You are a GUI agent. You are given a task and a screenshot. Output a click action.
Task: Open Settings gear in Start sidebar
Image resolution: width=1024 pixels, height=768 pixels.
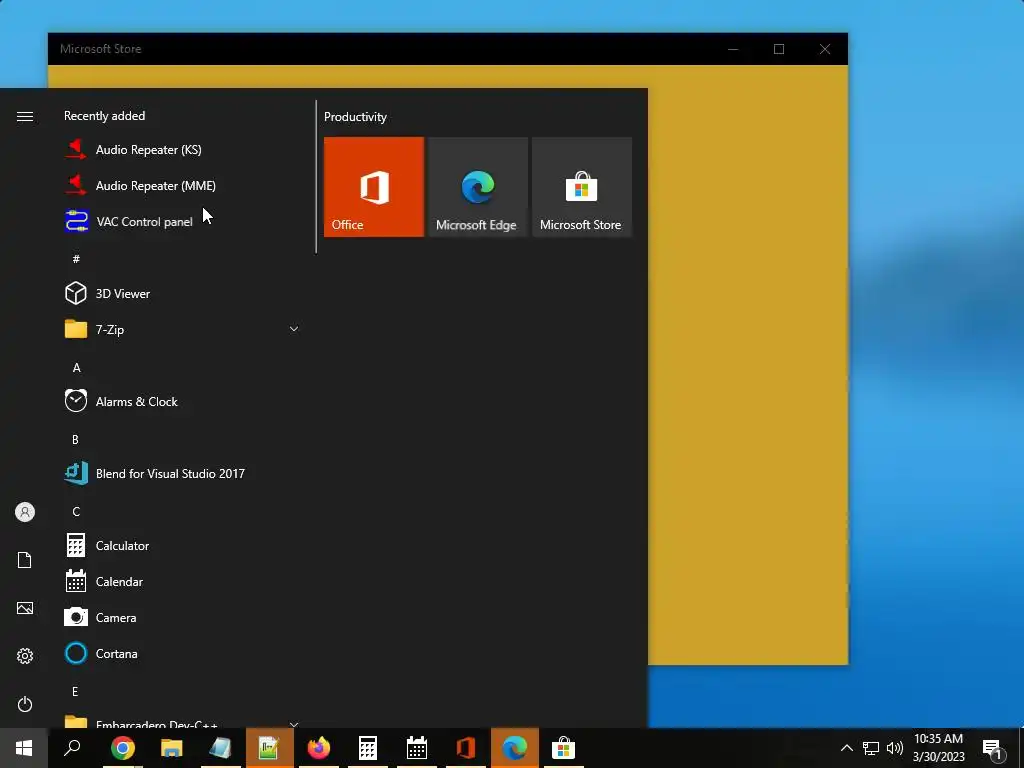pyautogui.click(x=25, y=656)
